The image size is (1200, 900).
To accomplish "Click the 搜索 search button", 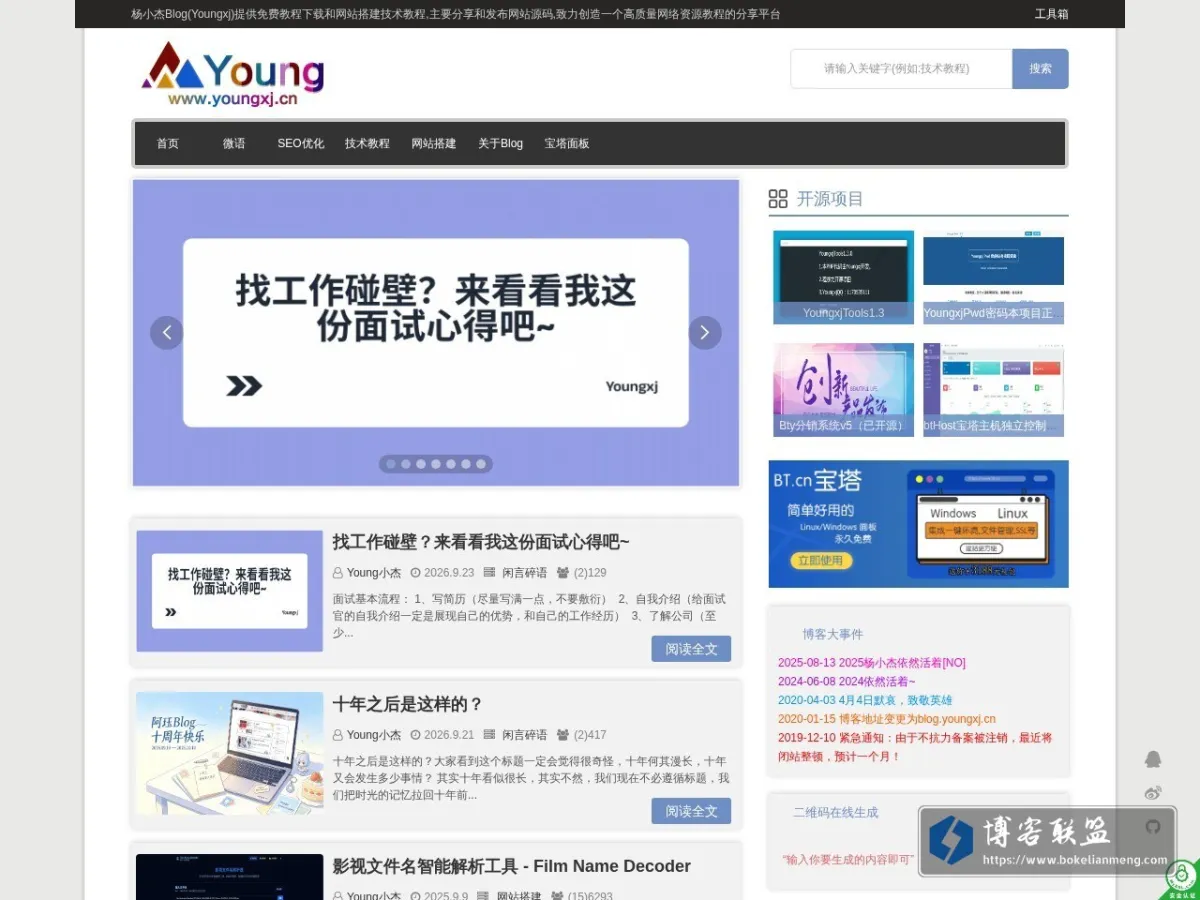I will pyautogui.click(x=1040, y=69).
